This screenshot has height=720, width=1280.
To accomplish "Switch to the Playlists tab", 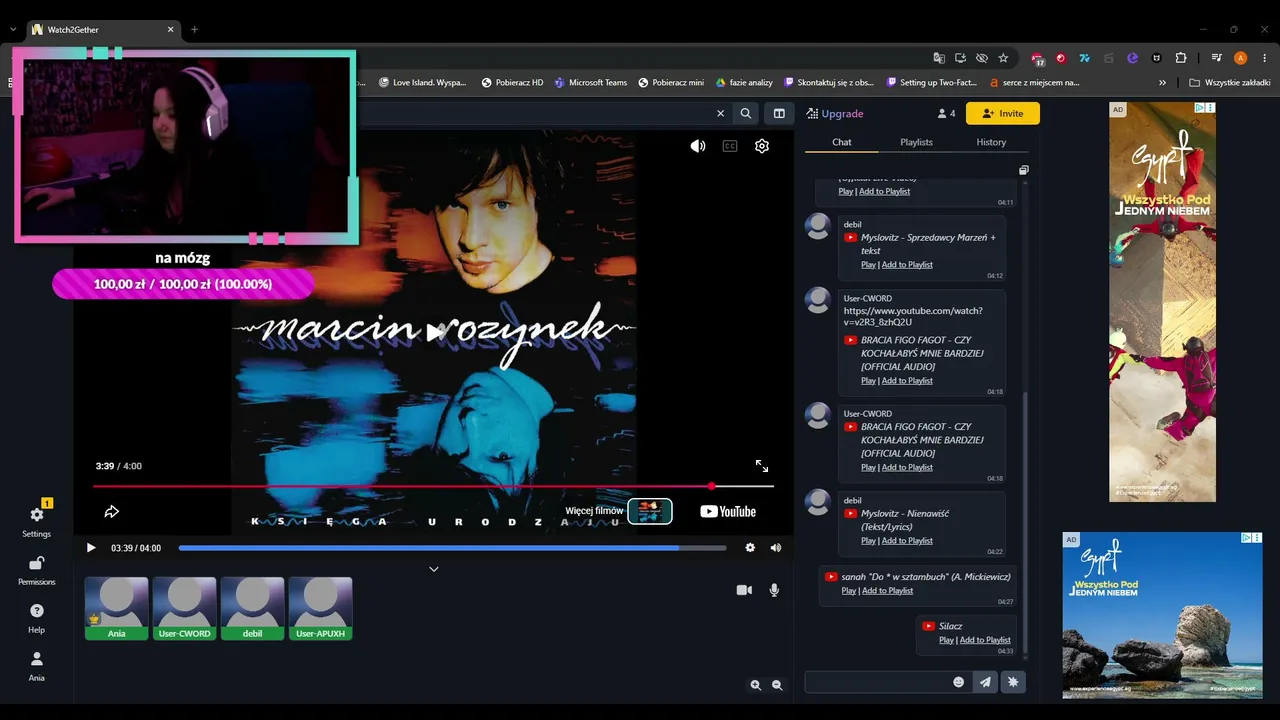I will tap(916, 142).
